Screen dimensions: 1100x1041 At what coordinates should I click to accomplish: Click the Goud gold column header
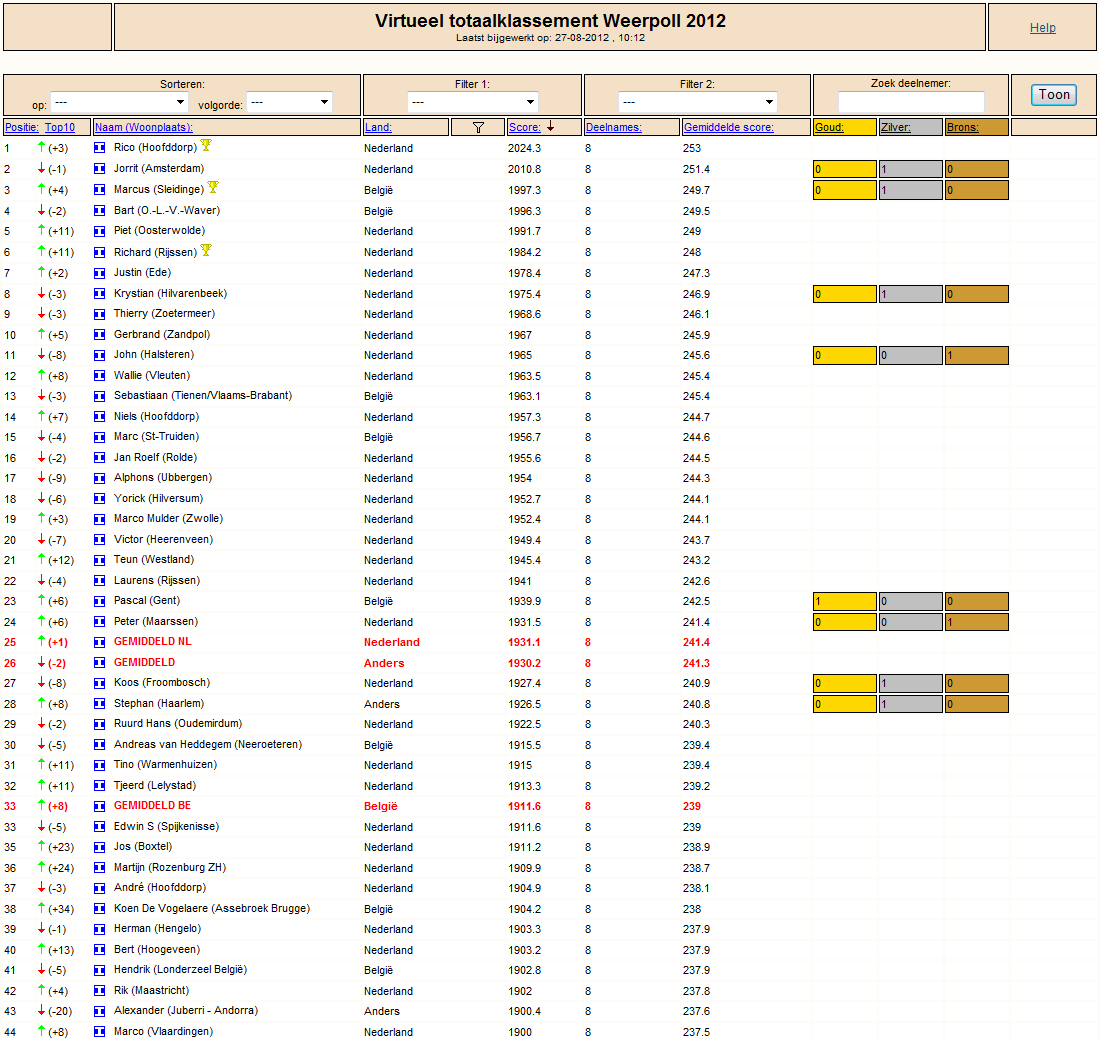click(829, 128)
